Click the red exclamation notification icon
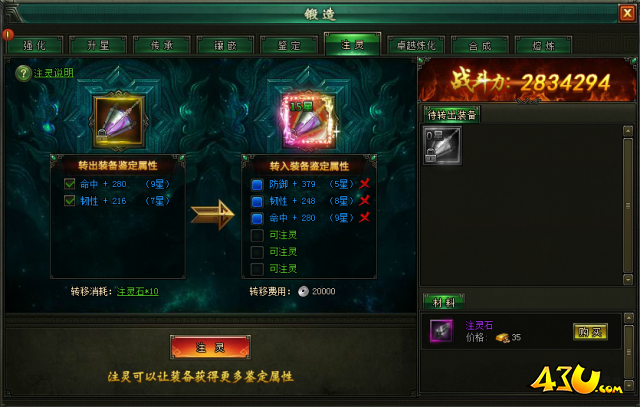 (x=8, y=35)
